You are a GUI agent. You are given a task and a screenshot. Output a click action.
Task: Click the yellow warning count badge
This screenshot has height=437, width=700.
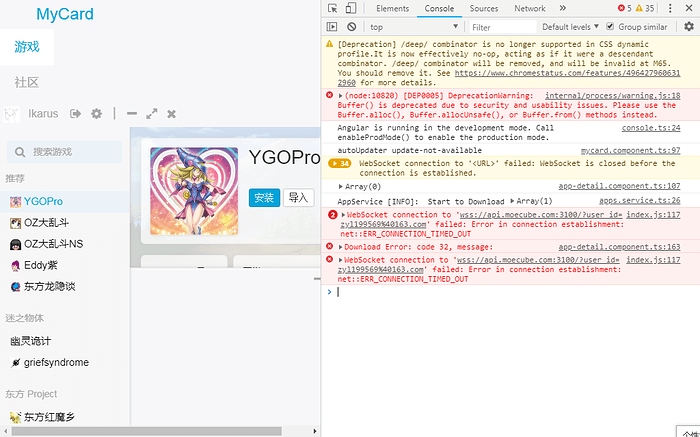tap(645, 8)
